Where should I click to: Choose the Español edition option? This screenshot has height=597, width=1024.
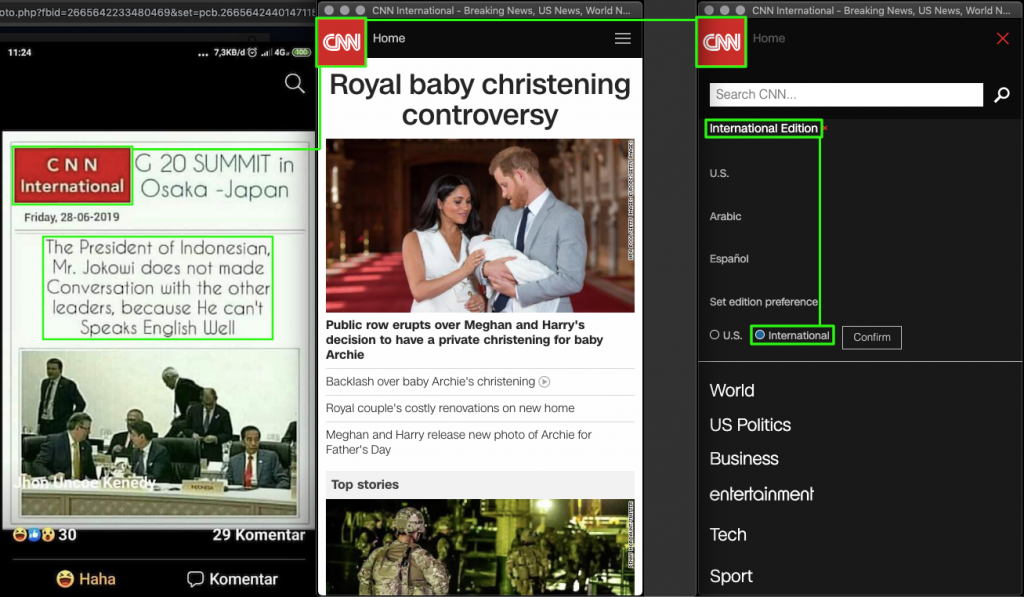(729, 259)
